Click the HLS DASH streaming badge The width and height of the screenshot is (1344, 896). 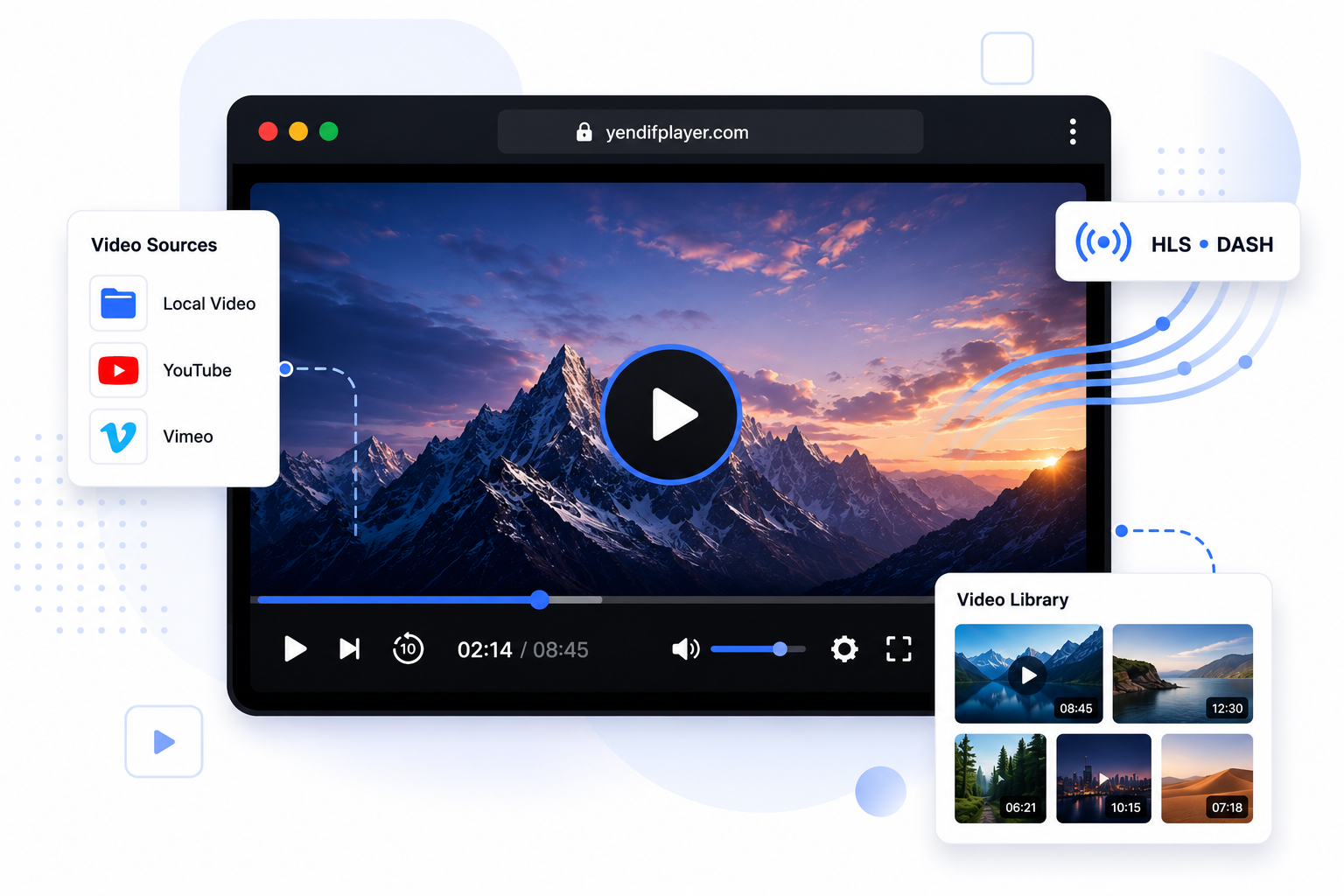[x=1177, y=242]
